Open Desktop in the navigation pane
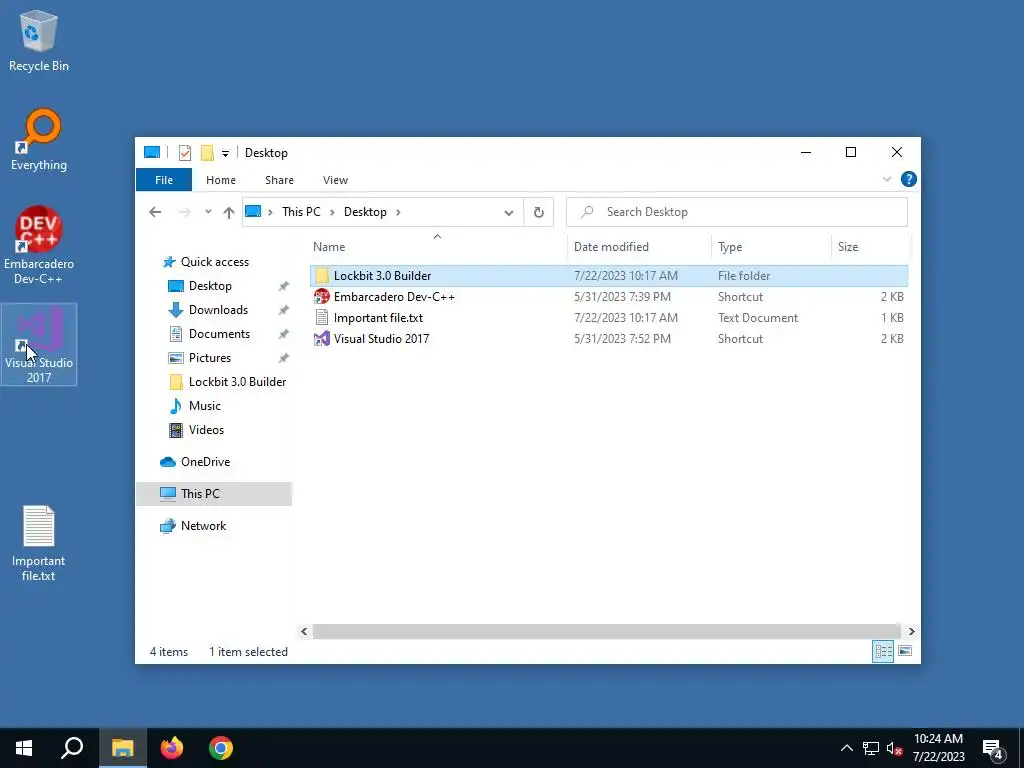Image resolution: width=1024 pixels, height=768 pixels. click(x=210, y=286)
